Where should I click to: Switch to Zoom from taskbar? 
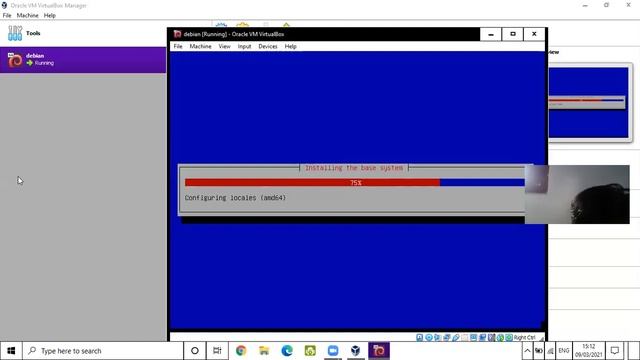coord(333,351)
